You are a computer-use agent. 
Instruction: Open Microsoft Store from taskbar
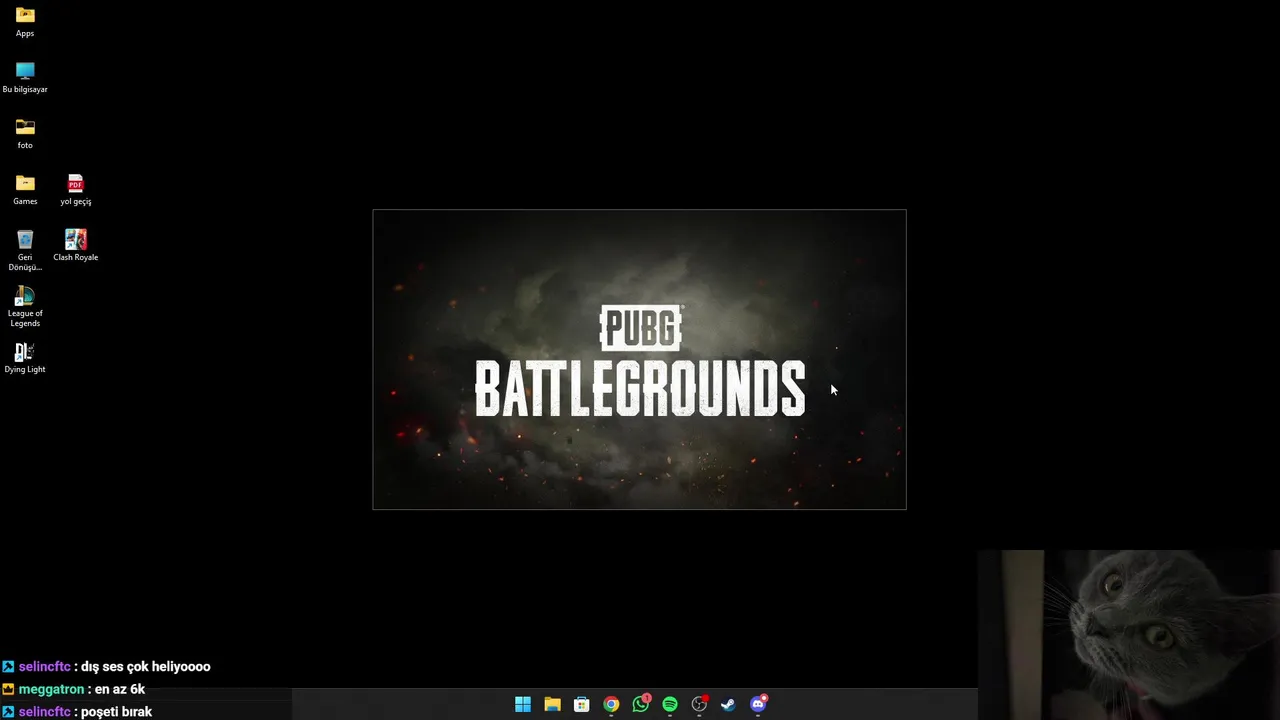(581, 704)
